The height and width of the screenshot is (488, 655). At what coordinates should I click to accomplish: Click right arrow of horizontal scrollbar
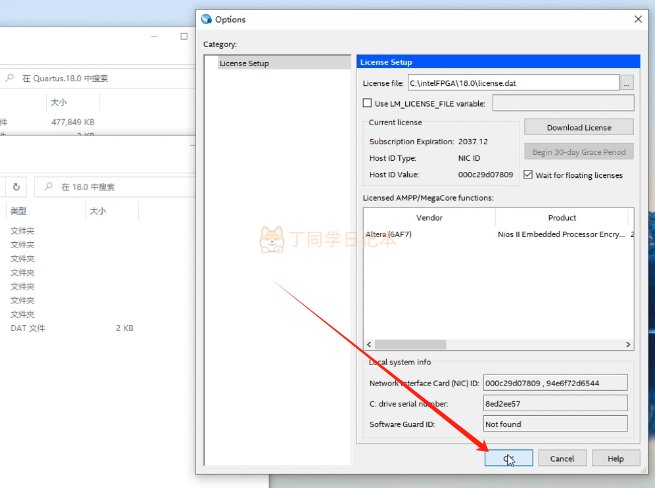pos(628,344)
